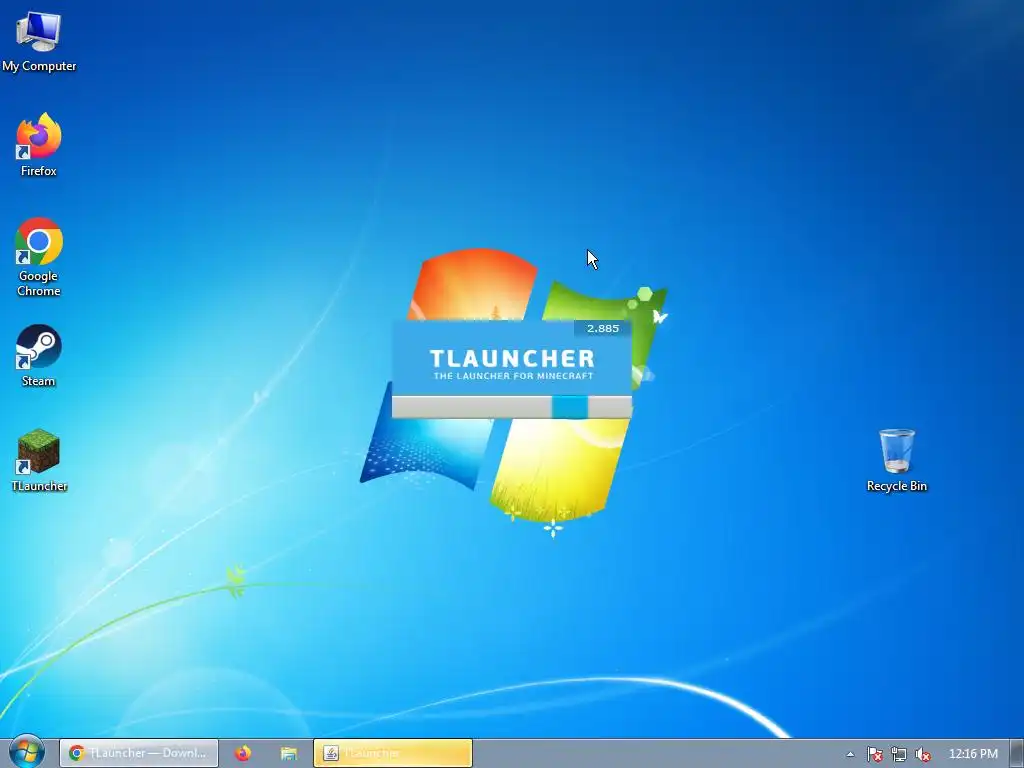Open the Windows Start menu orb

click(x=27, y=752)
